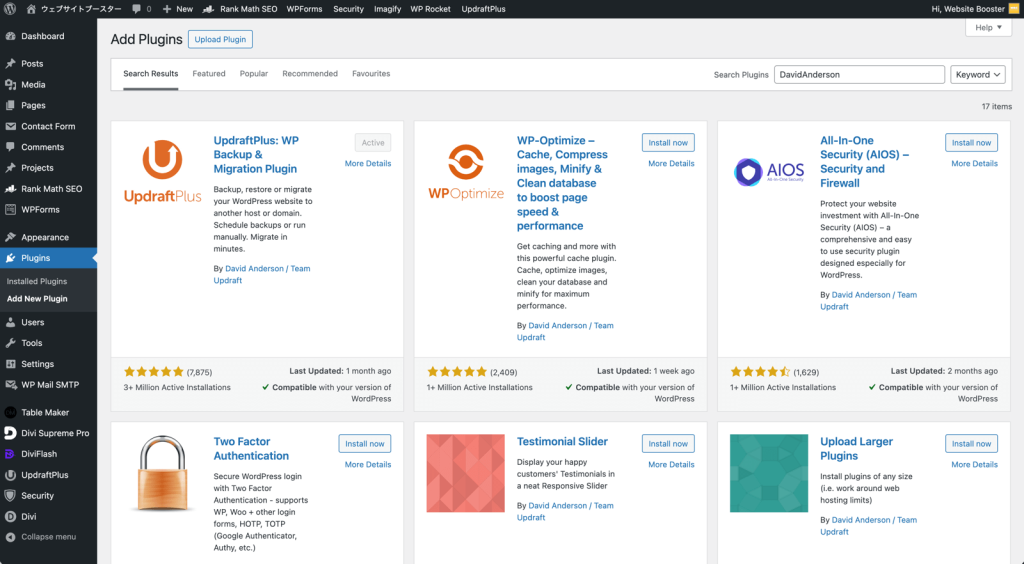Open the site home icon in admin bar

[31, 9]
